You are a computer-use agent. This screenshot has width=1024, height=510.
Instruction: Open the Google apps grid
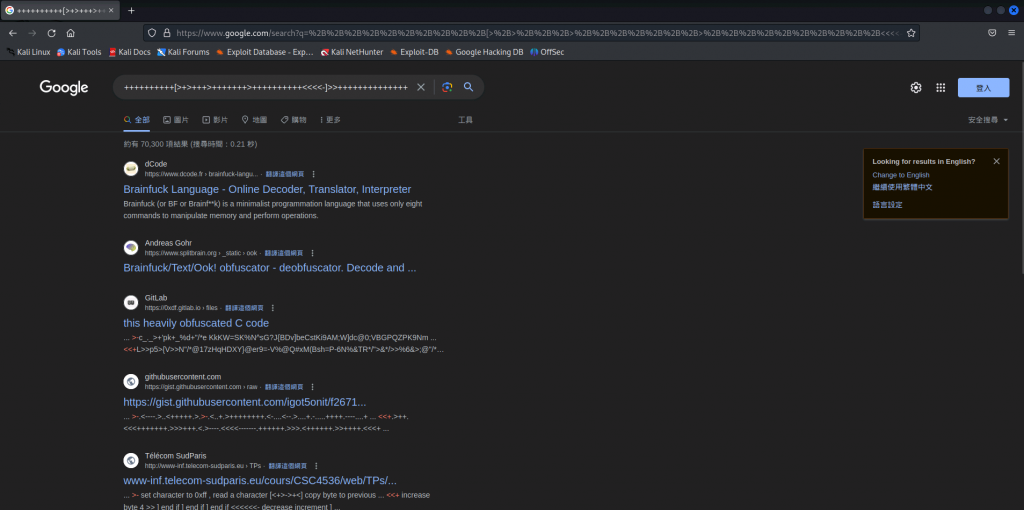(940, 88)
